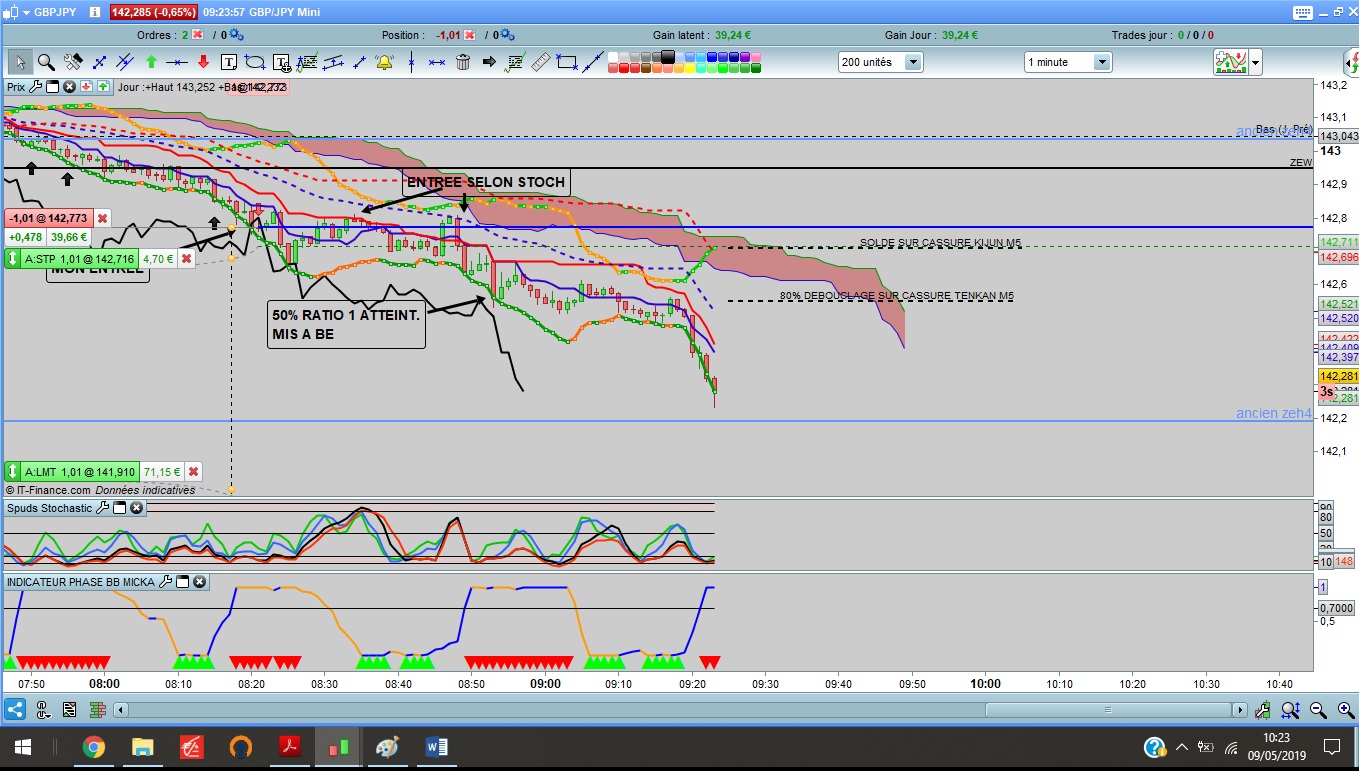Click the yellow alert bell icon
This screenshot has height=771, width=1359.
[x=384, y=62]
